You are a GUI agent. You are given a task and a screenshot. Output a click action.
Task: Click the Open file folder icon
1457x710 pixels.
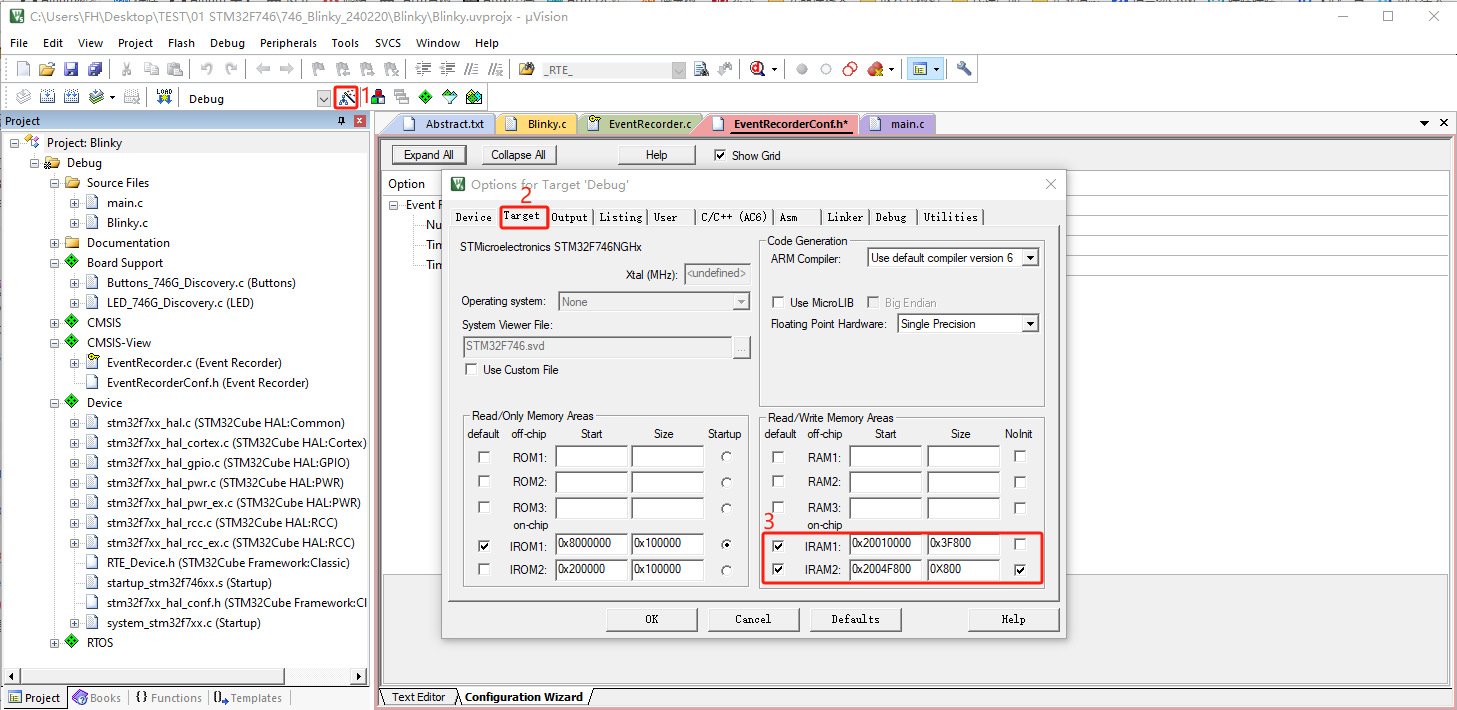(47, 69)
